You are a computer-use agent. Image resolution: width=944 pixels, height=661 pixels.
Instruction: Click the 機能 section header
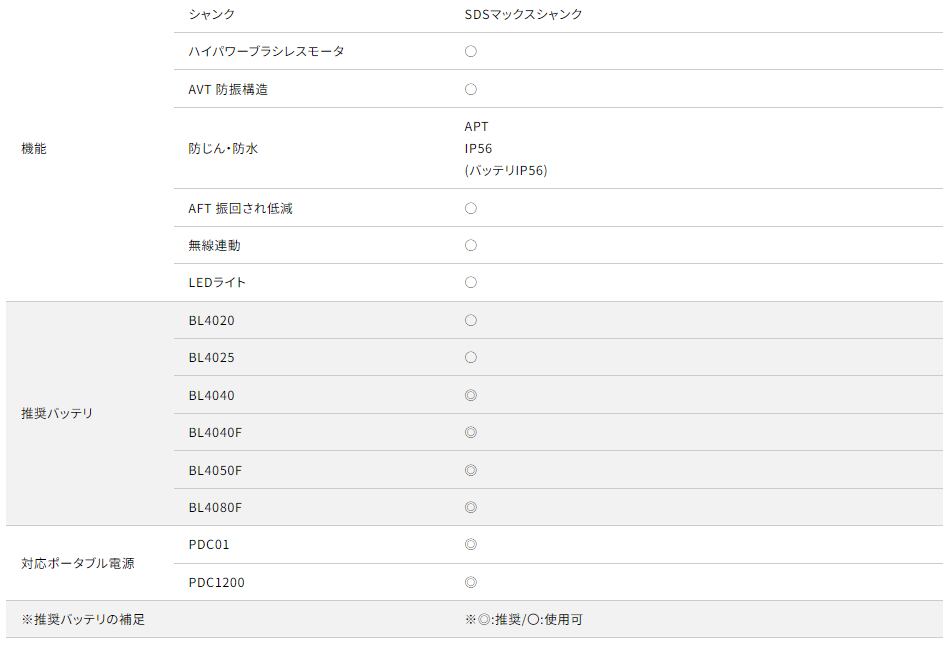click(34, 148)
